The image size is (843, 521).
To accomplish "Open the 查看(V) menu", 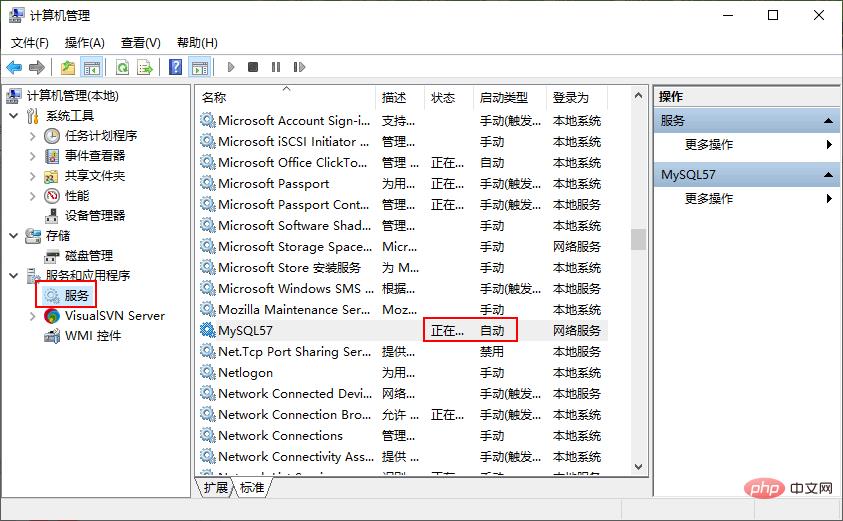I will click(x=141, y=42).
